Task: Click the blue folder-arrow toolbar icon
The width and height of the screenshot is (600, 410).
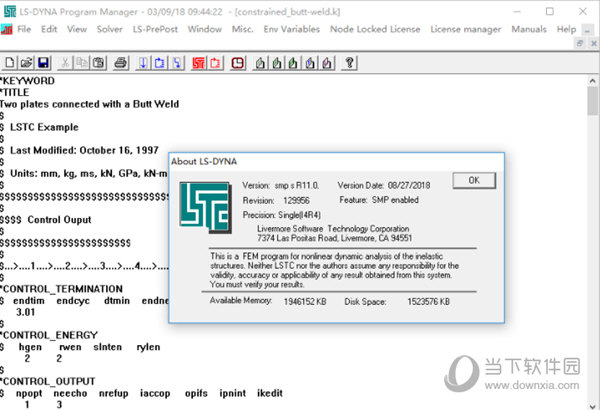Action: 160,63
